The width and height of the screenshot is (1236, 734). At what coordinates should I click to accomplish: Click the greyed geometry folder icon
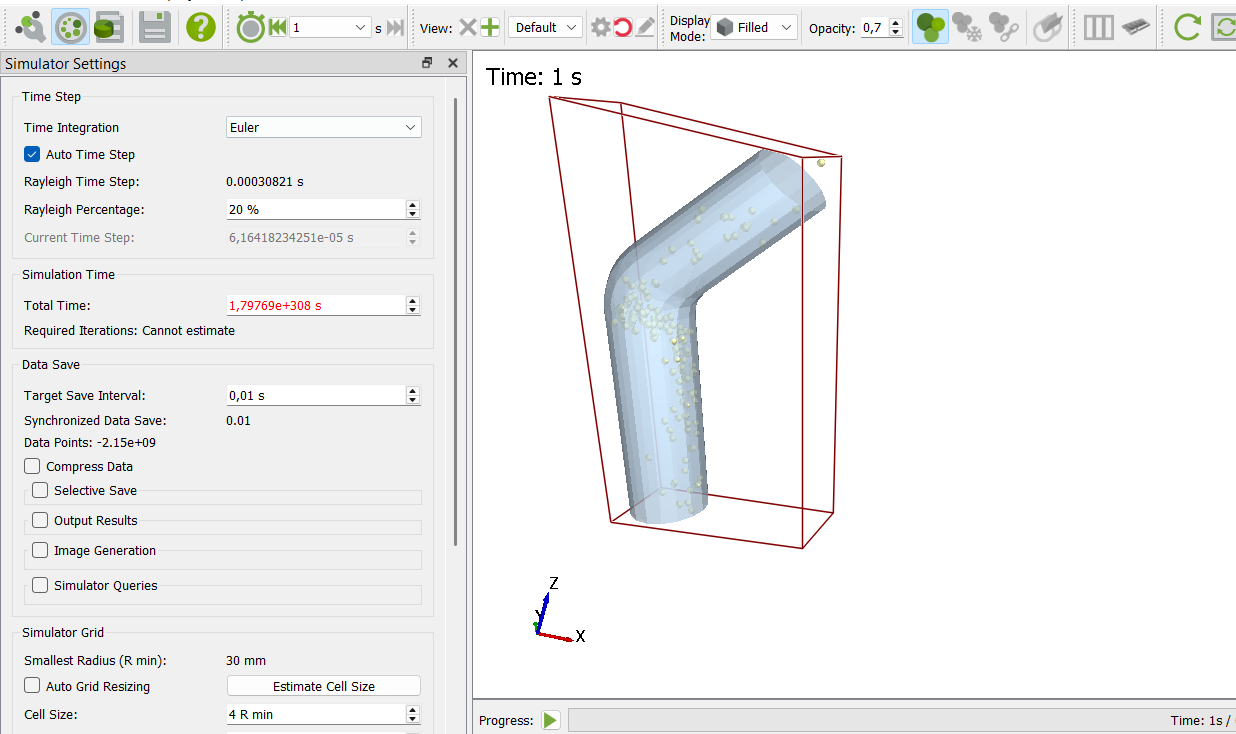[x=1046, y=27]
